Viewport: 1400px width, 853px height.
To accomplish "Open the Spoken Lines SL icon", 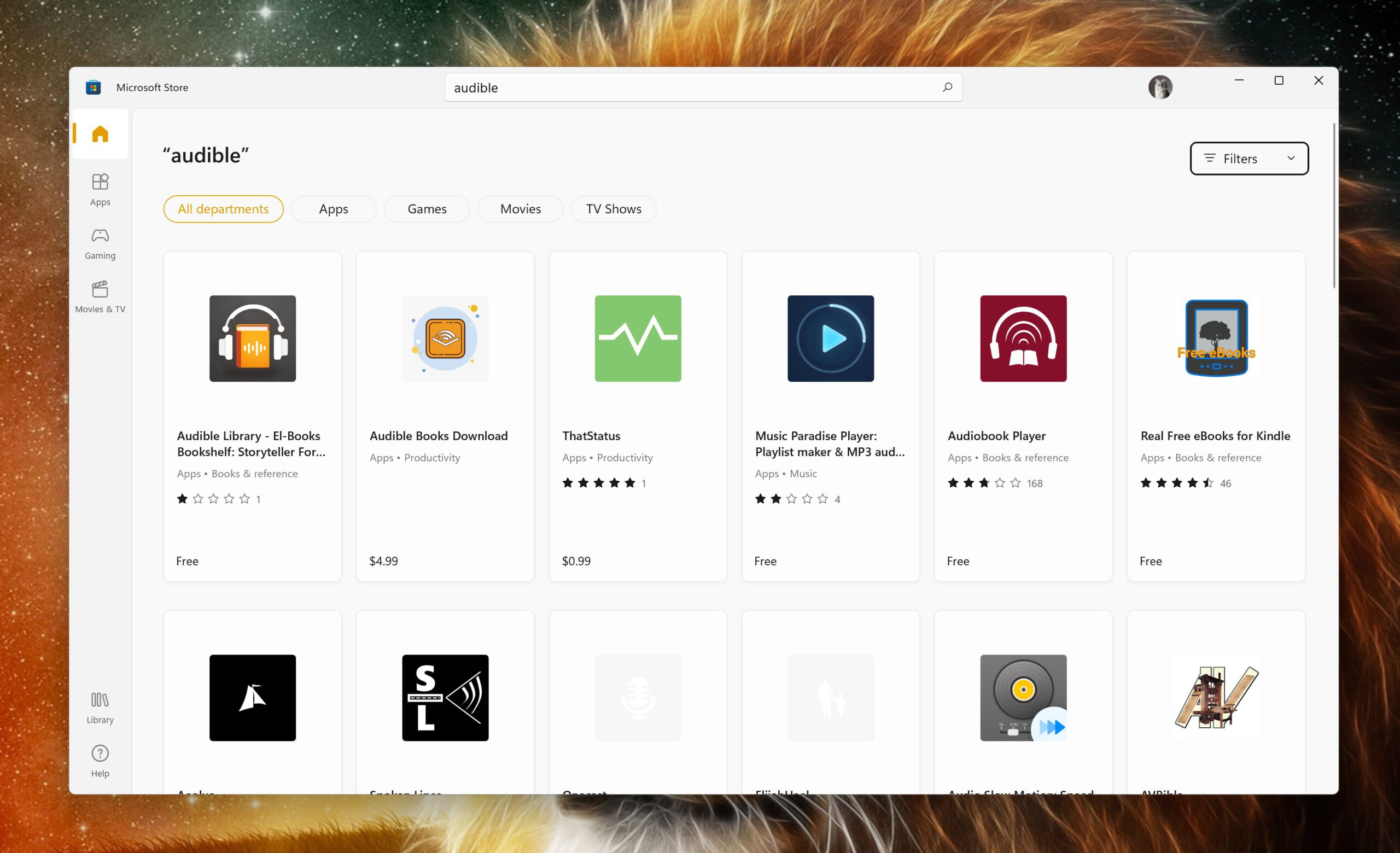I will click(446, 698).
